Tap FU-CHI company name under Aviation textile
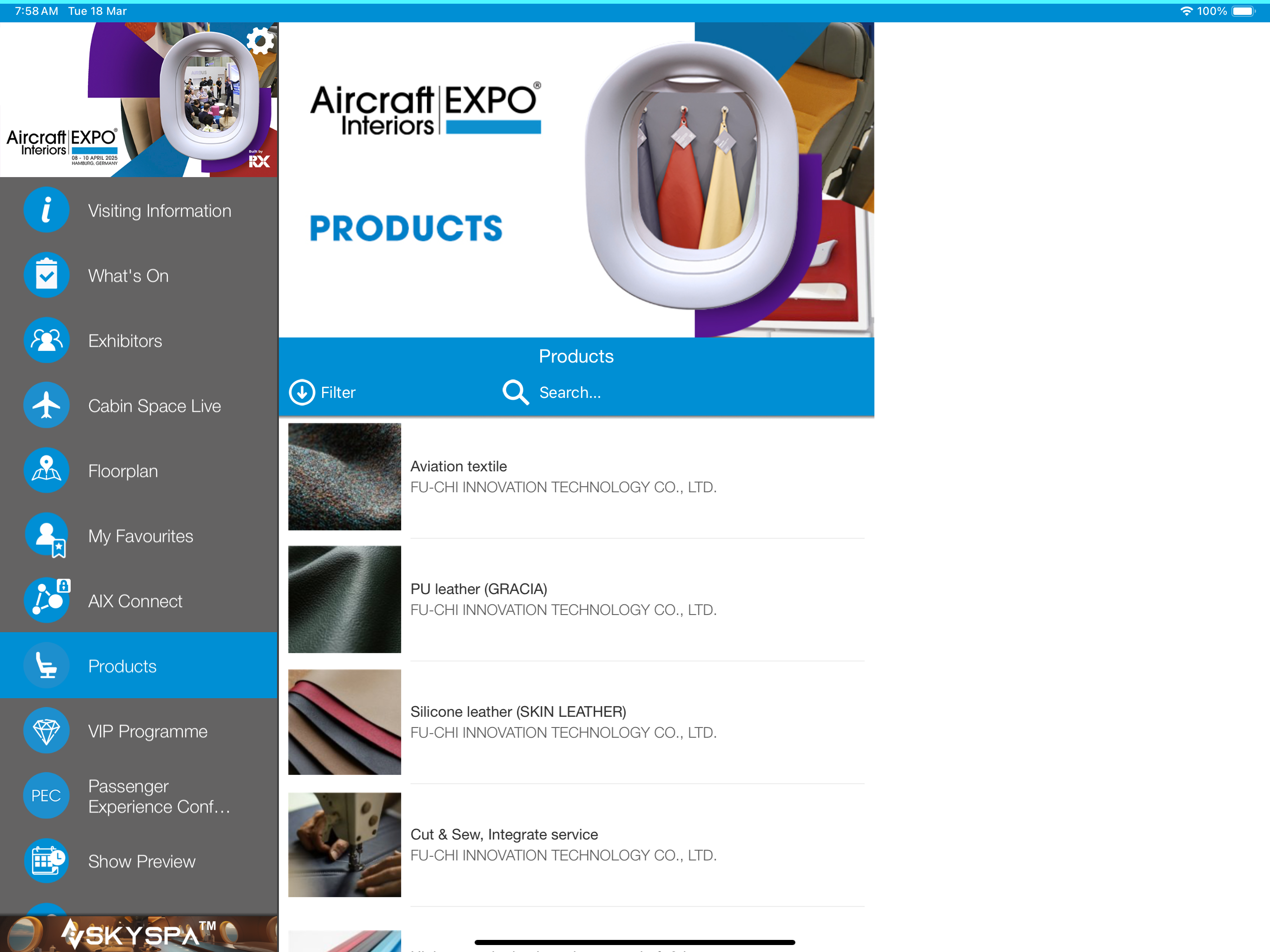 tap(564, 487)
